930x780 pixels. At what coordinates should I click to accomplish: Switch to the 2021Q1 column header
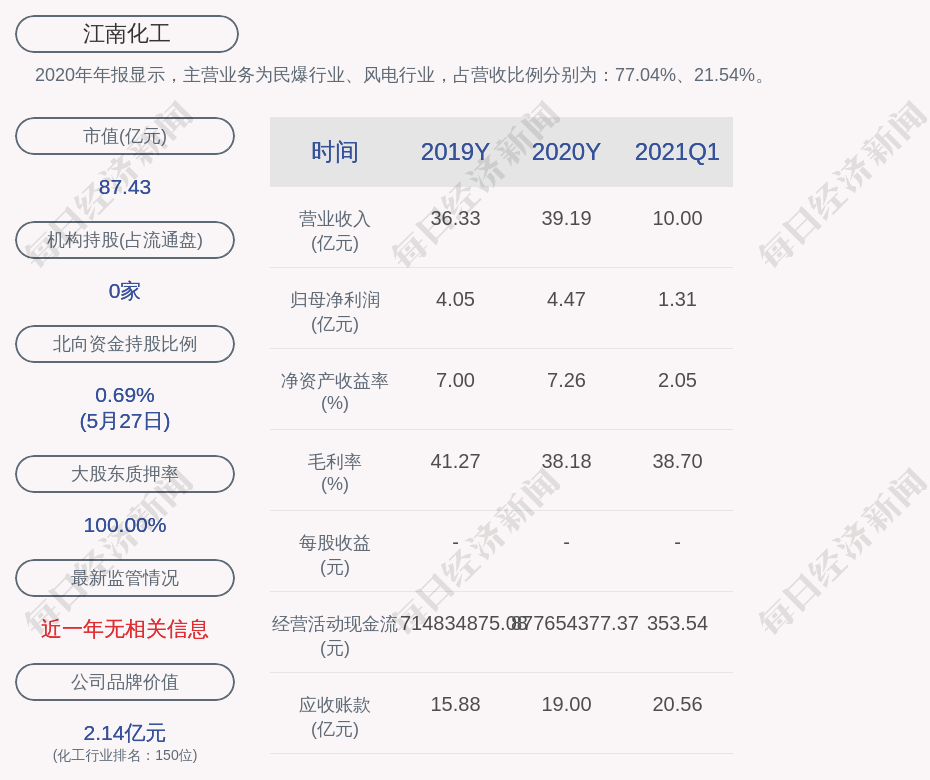coord(677,152)
